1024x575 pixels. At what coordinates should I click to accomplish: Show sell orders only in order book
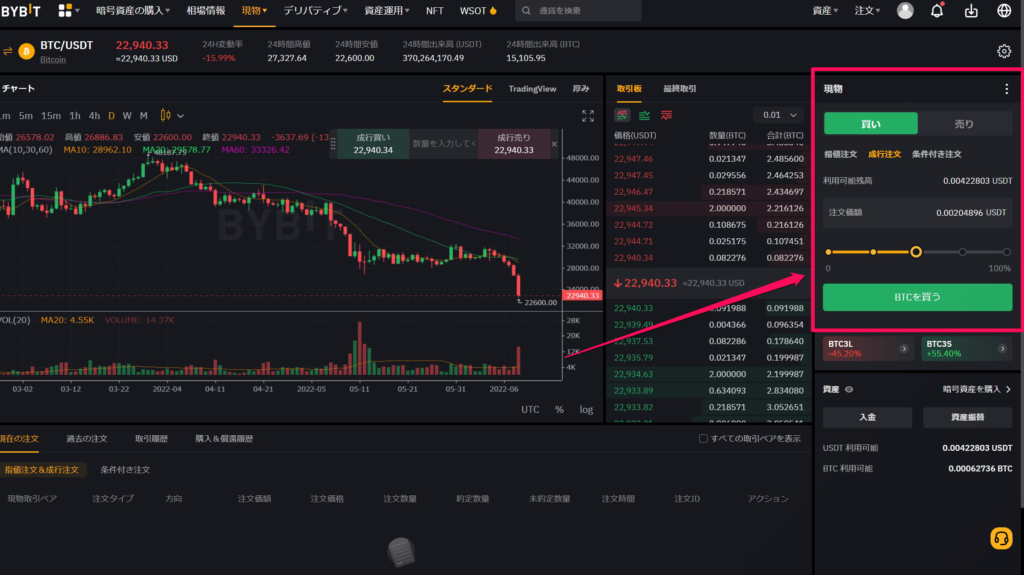(x=666, y=115)
